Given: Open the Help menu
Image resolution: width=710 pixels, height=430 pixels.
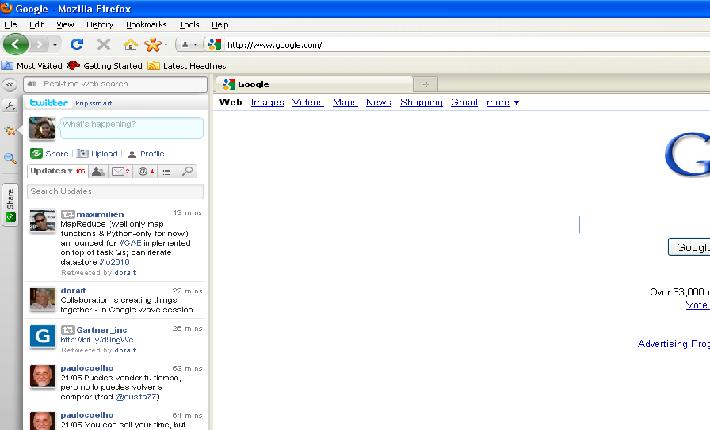Looking at the screenshot, I should 220,24.
